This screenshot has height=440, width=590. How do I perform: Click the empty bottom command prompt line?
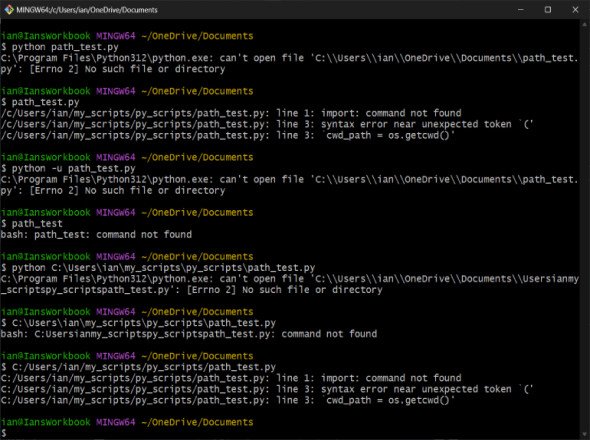click(290, 433)
